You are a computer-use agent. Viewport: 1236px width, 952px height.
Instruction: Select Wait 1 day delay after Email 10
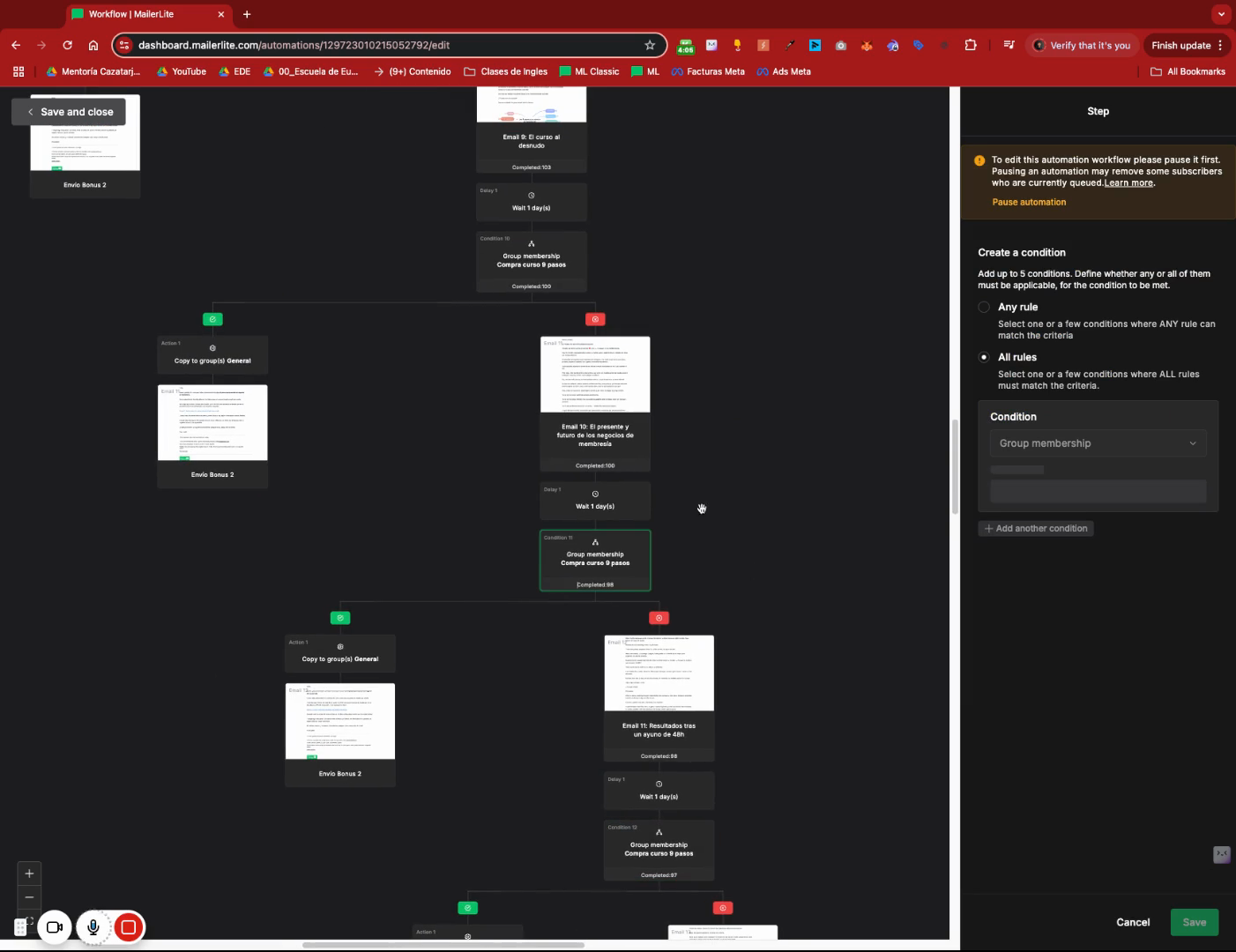point(595,501)
